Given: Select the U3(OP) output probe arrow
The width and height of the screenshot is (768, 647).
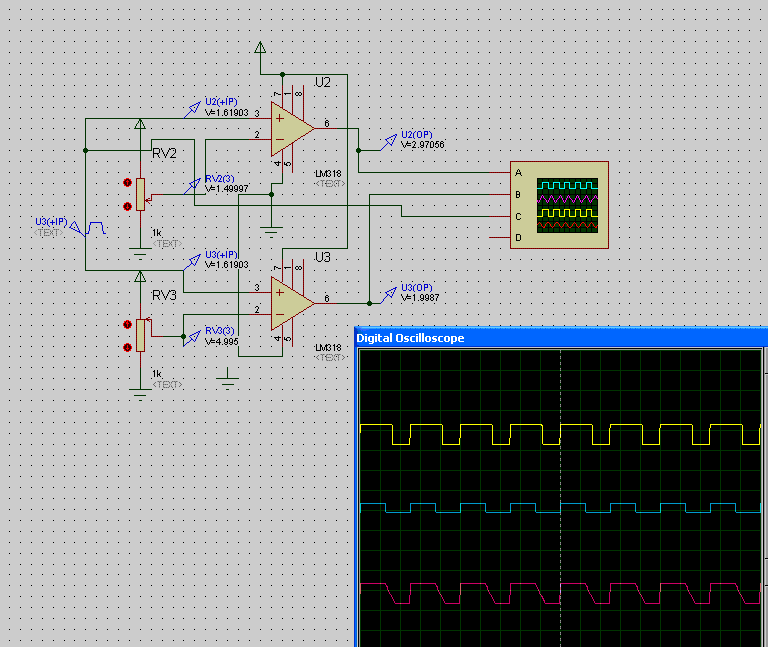Looking at the screenshot, I should pyautogui.click(x=388, y=295).
